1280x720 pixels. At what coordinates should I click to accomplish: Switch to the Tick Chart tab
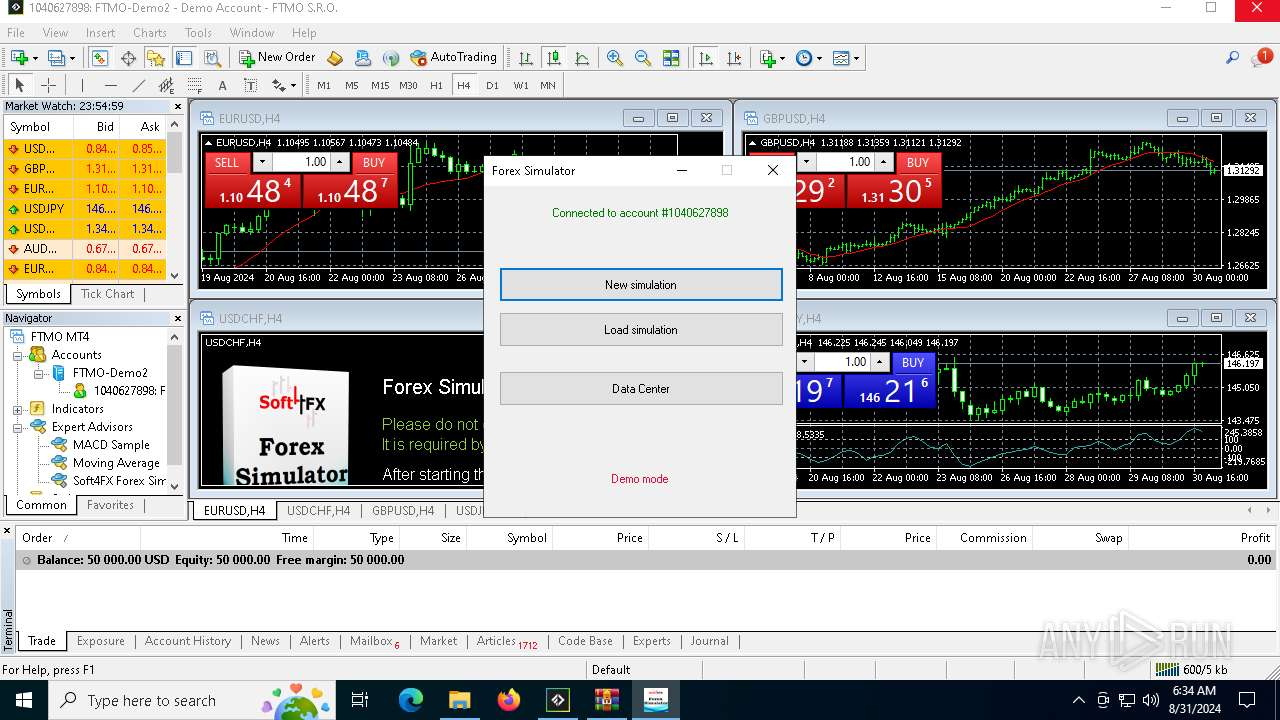(107, 294)
